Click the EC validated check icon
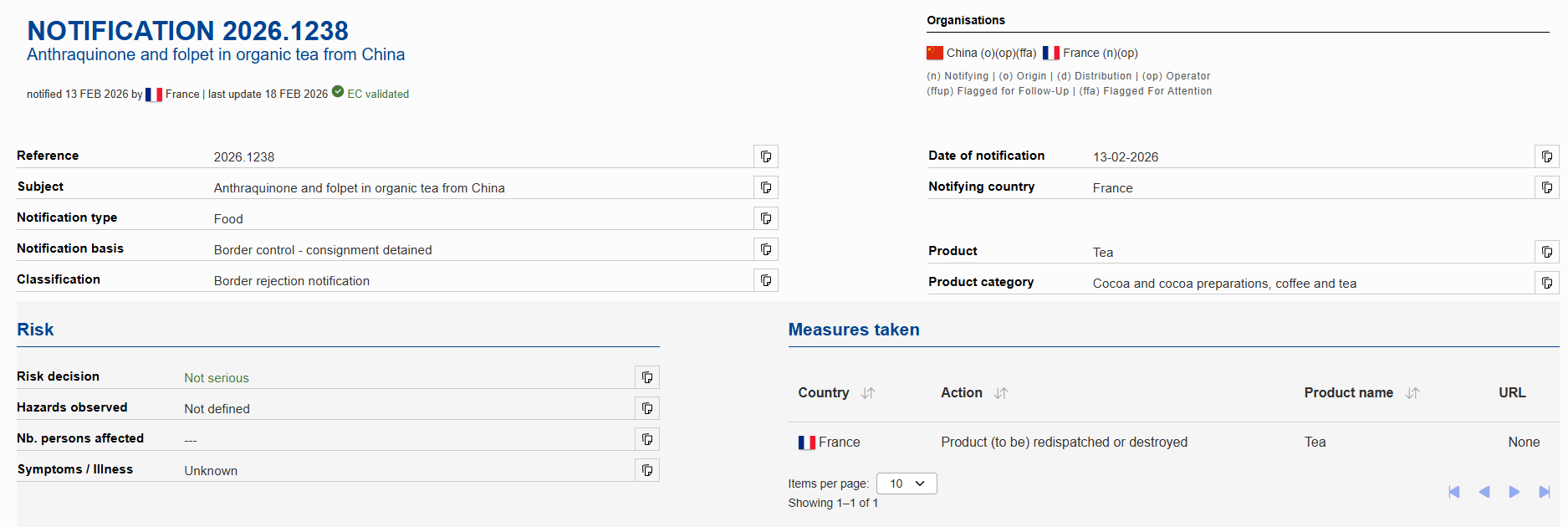 pyautogui.click(x=338, y=91)
